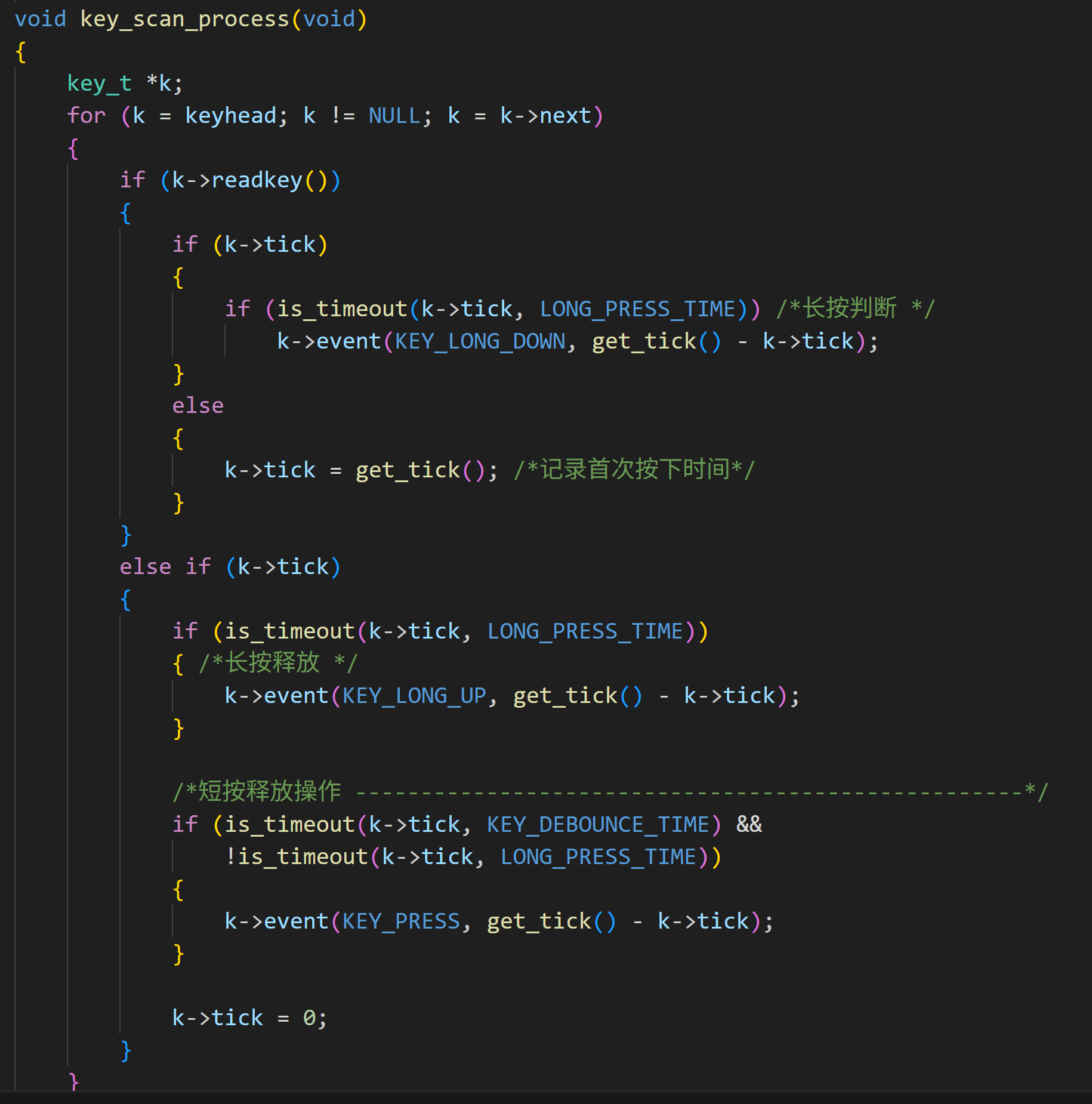
Task: Click the 'k->tick = get_tick();' assignment
Action: (x=361, y=470)
